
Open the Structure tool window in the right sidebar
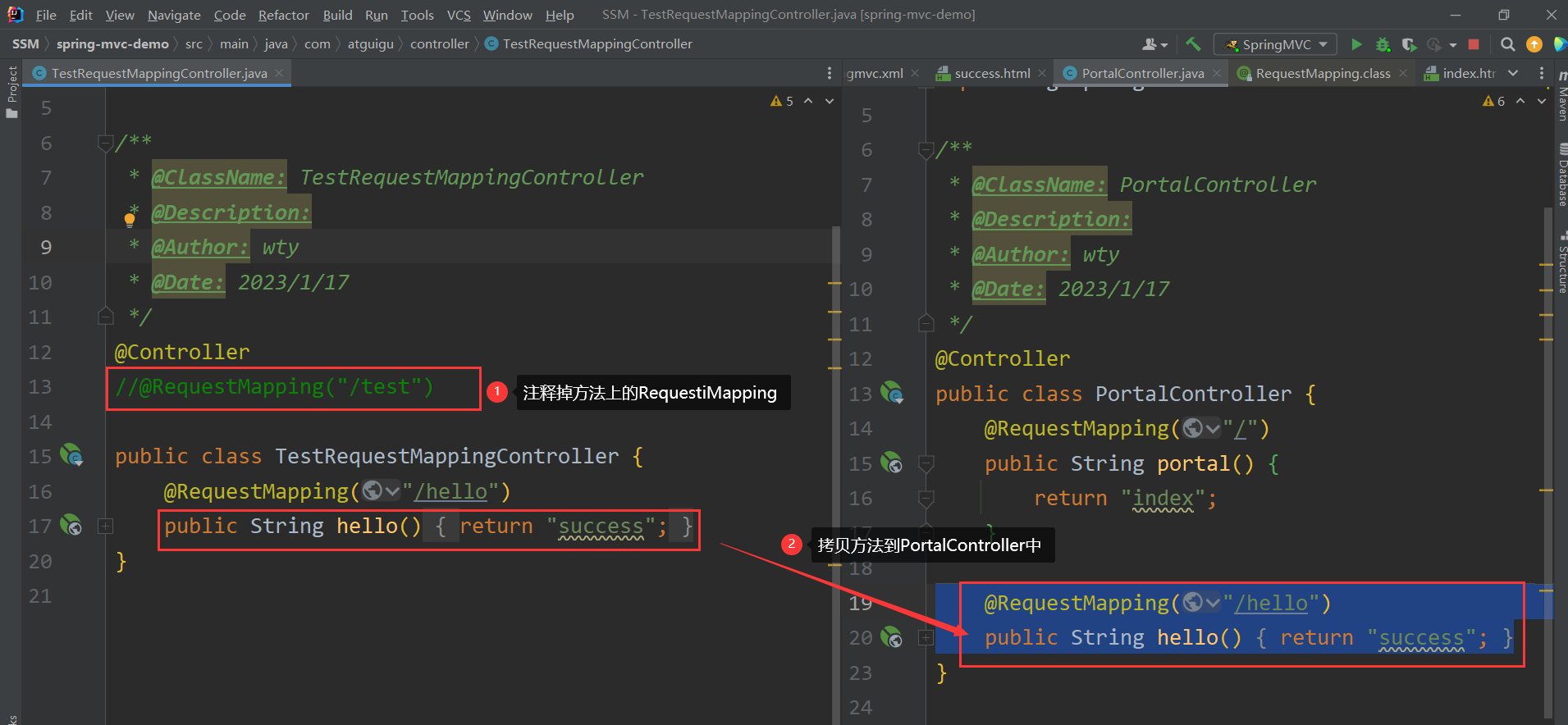click(1561, 262)
